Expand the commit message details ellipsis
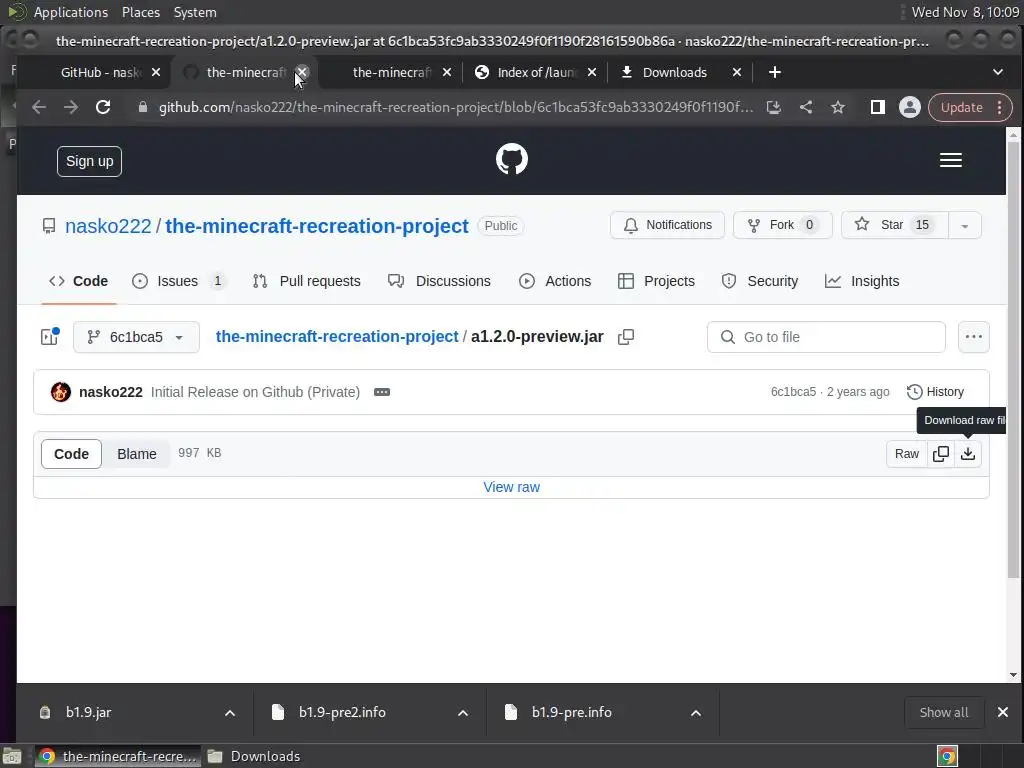The height and width of the screenshot is (768, 1024). pos(382,392)
